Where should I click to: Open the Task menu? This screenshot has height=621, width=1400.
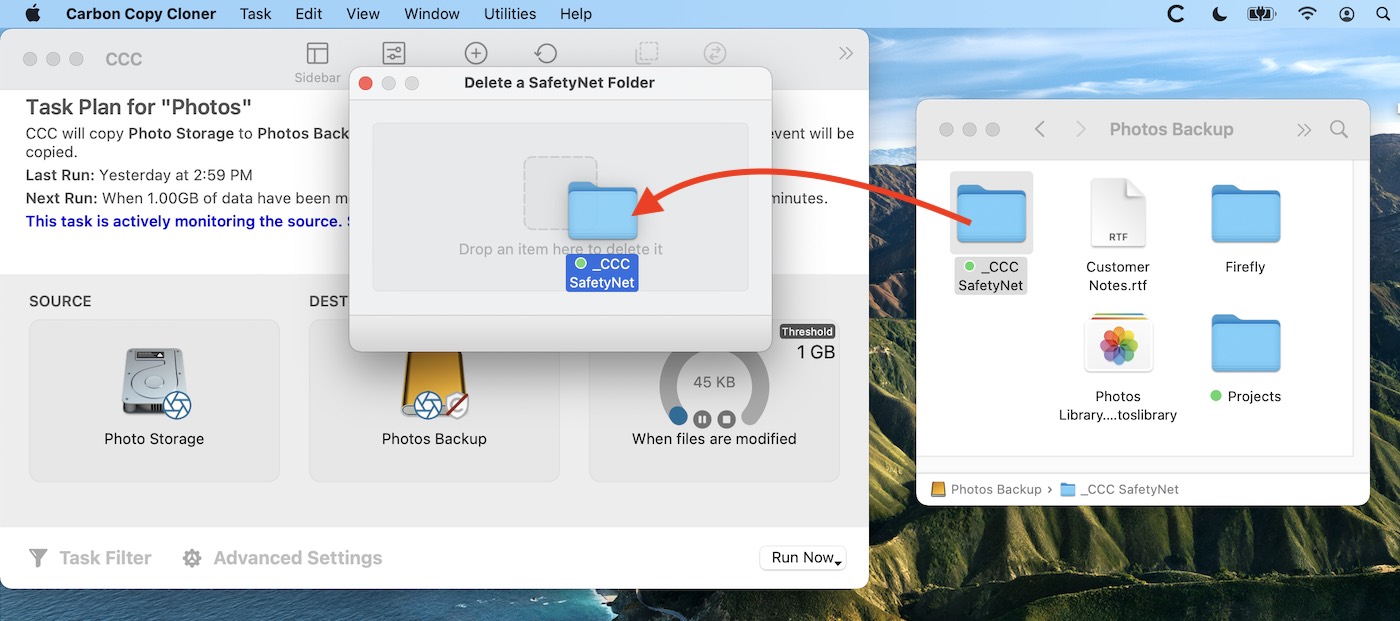click(x=256, y=14)
